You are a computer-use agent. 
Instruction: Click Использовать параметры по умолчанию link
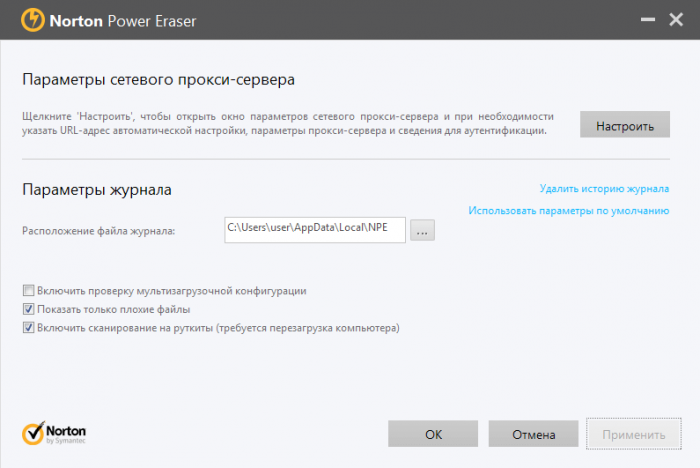[568, 210]
